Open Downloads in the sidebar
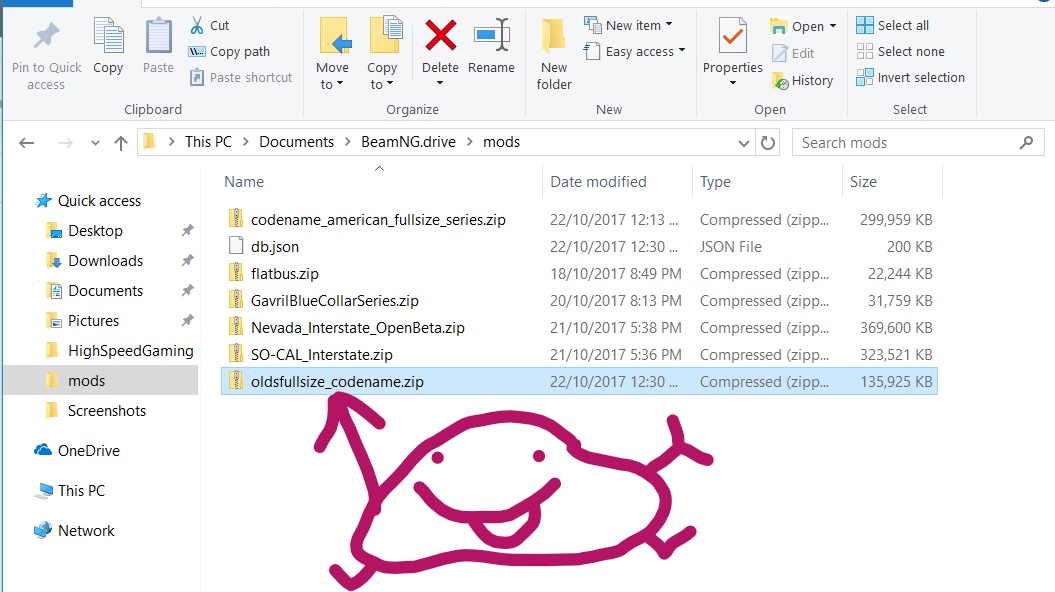 click(95, 261)
